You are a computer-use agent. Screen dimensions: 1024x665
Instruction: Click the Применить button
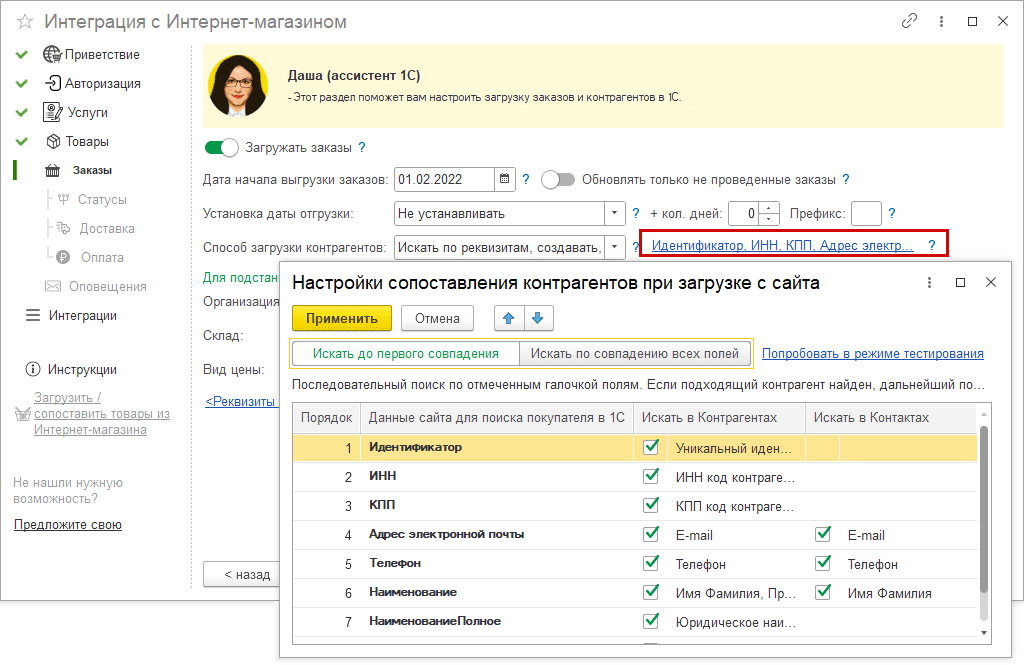point(342,318)
